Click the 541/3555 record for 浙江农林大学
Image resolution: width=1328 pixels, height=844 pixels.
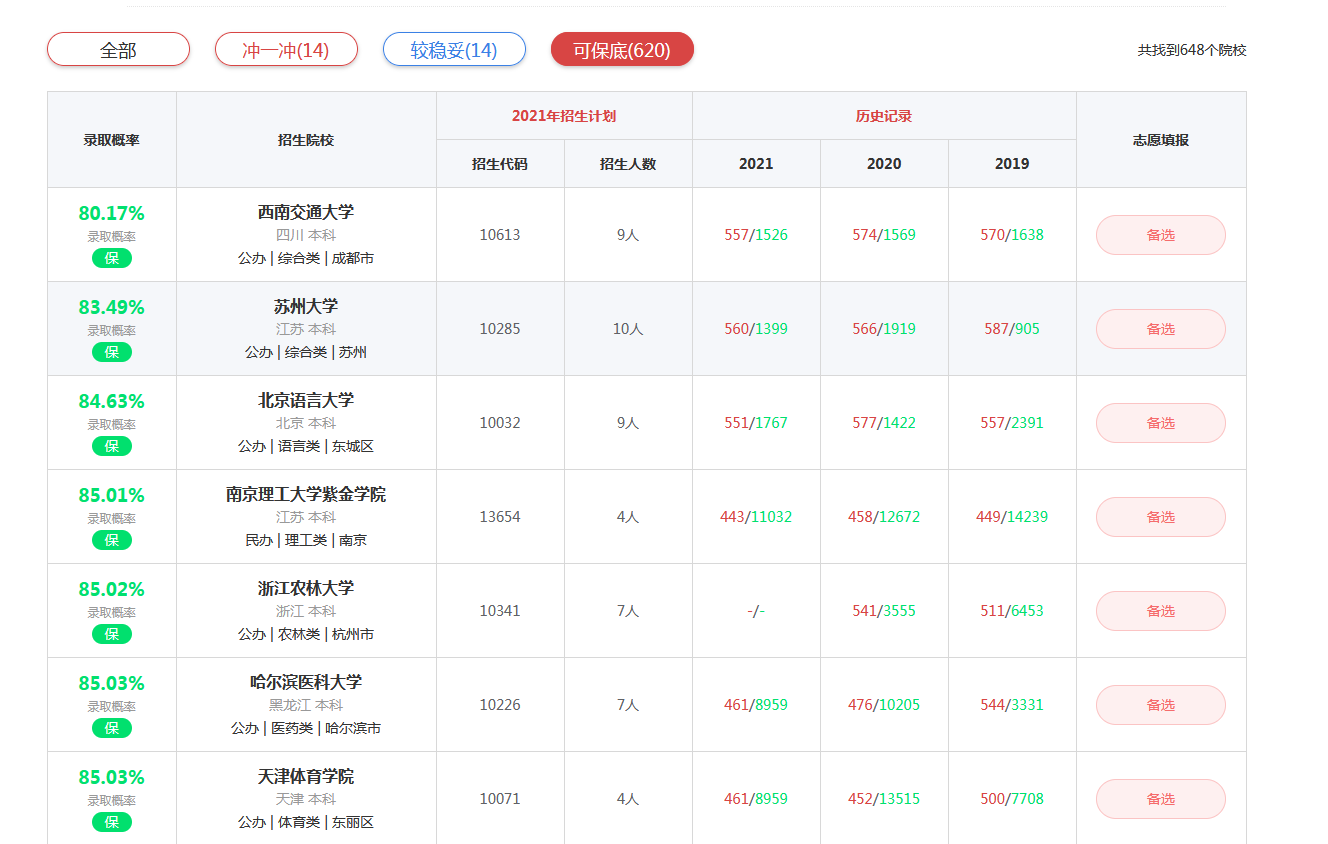884,611
